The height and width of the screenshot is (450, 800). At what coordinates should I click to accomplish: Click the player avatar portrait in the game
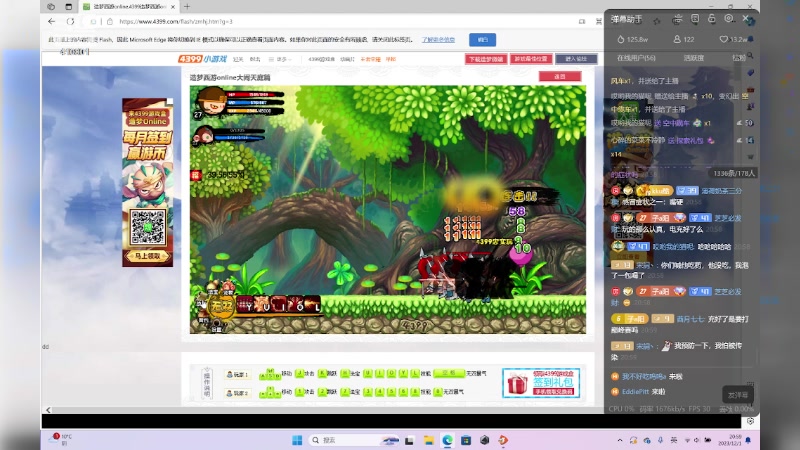(210, 101)
